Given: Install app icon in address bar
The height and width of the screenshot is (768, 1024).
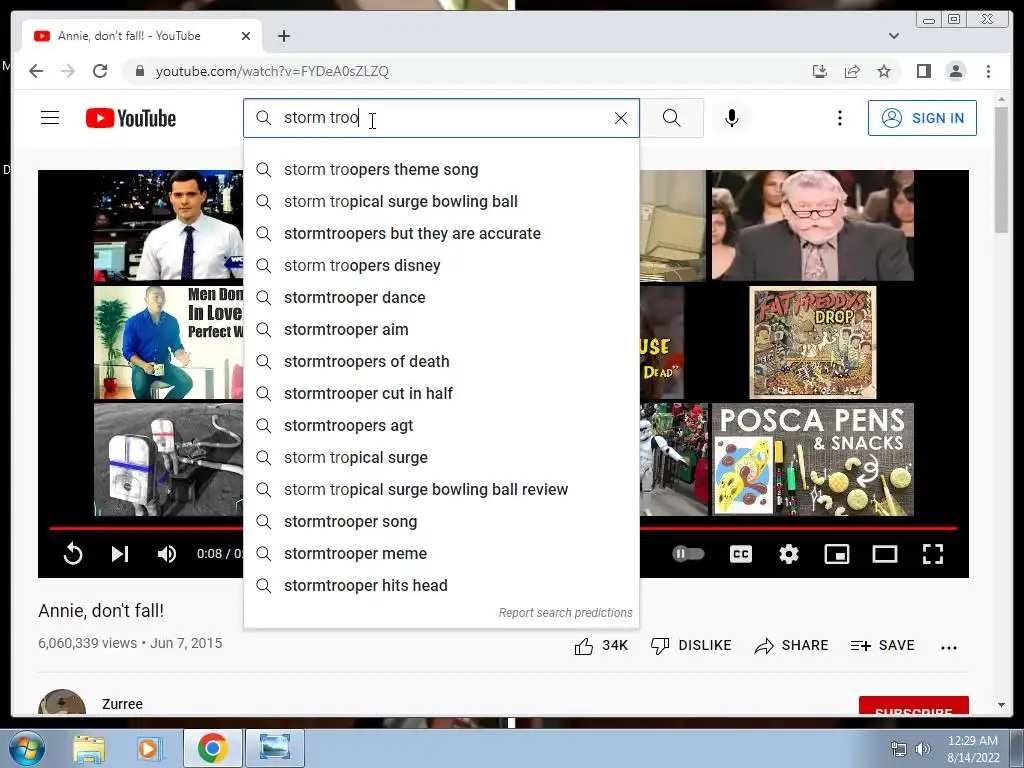Looking at the screenshot, I should pyautogui.click(x=820, y=71).
